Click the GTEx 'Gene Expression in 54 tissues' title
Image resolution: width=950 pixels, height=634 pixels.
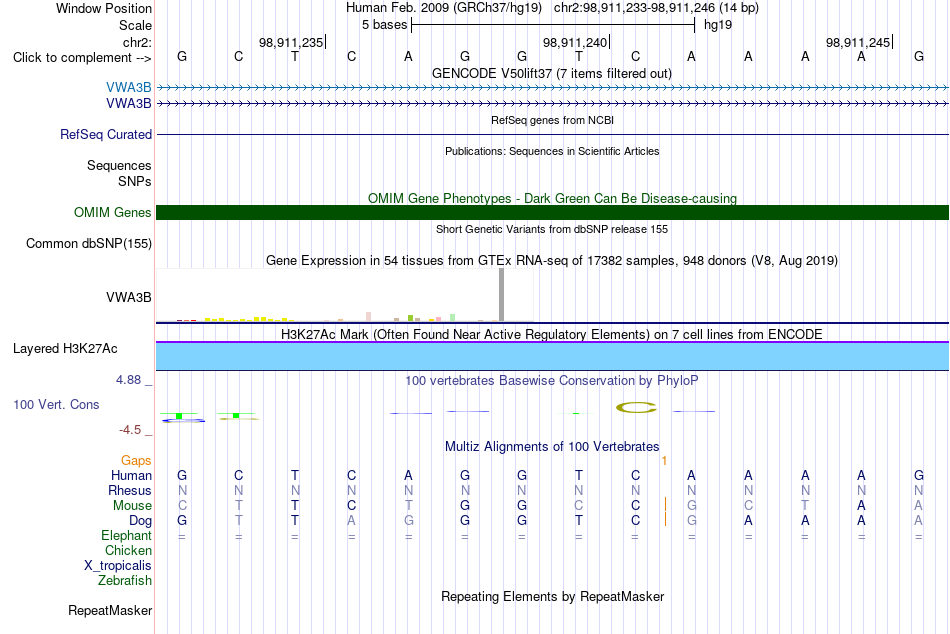552,261
